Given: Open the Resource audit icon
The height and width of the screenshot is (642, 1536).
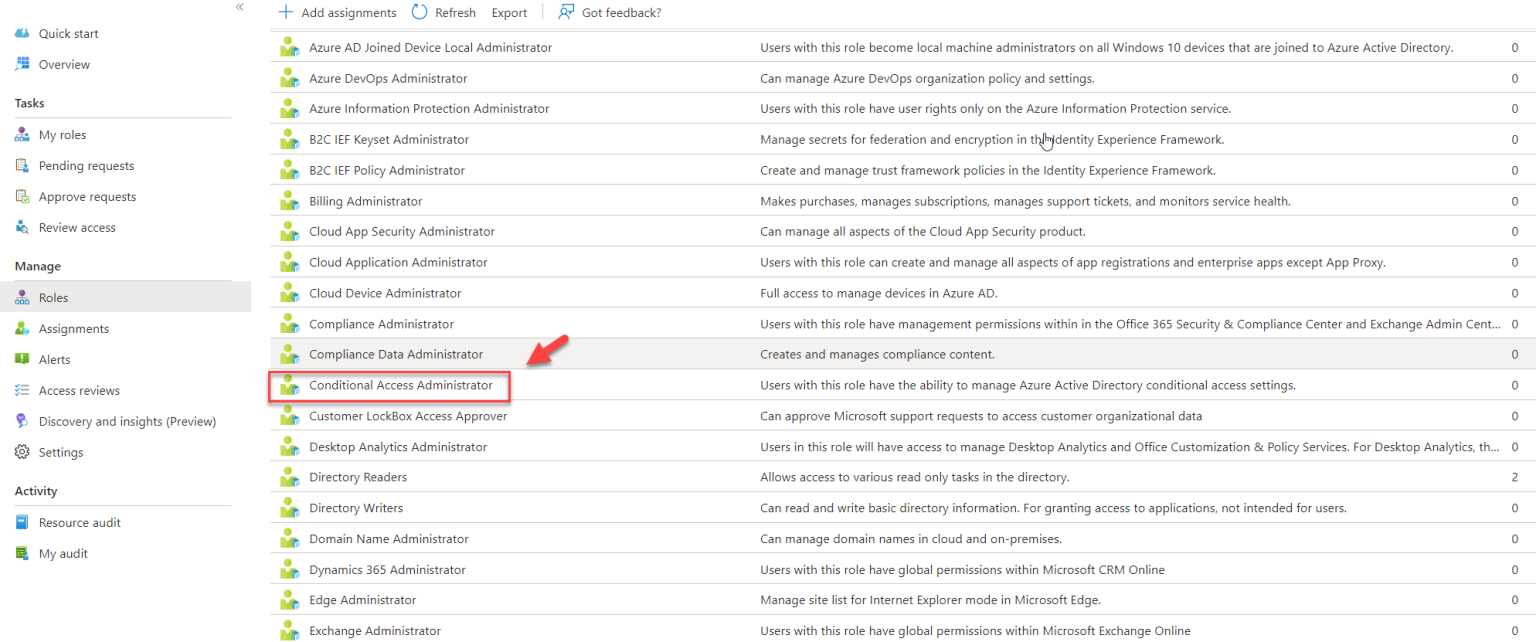Looking at the screenshot, I should click(x=22, y=522).
